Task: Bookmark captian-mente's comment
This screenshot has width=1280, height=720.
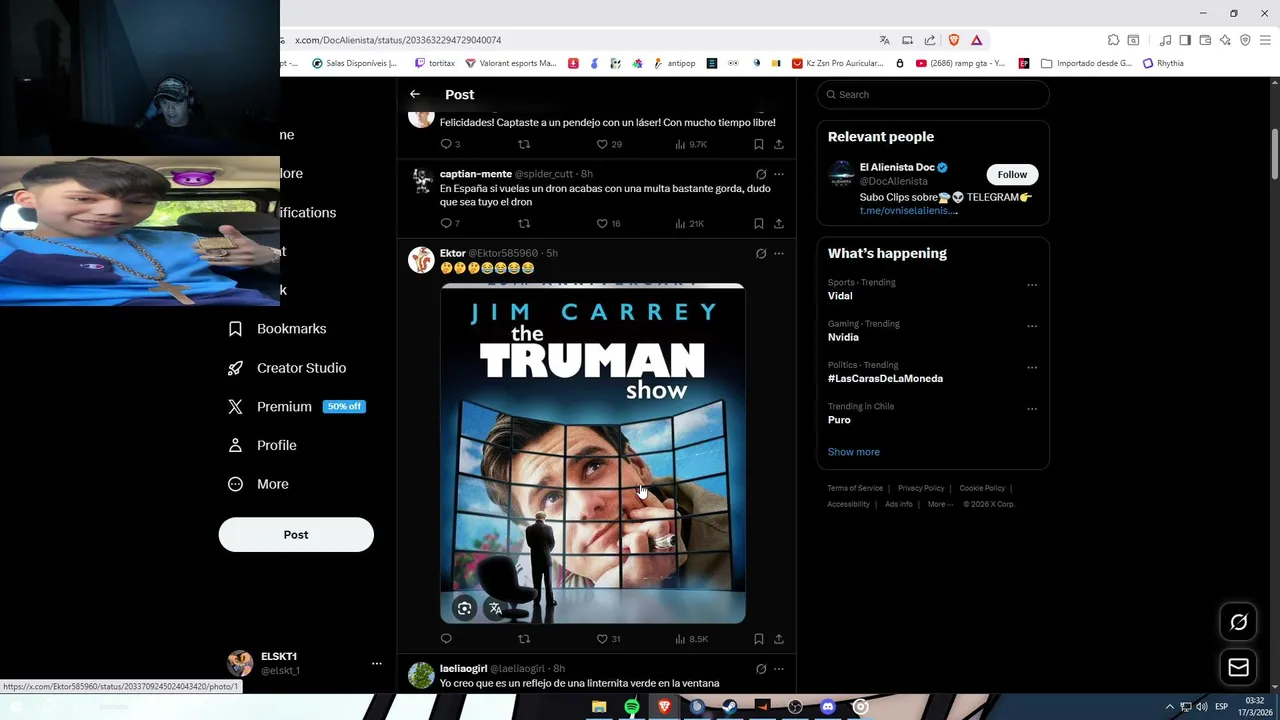Action: [x=759, y=223]
